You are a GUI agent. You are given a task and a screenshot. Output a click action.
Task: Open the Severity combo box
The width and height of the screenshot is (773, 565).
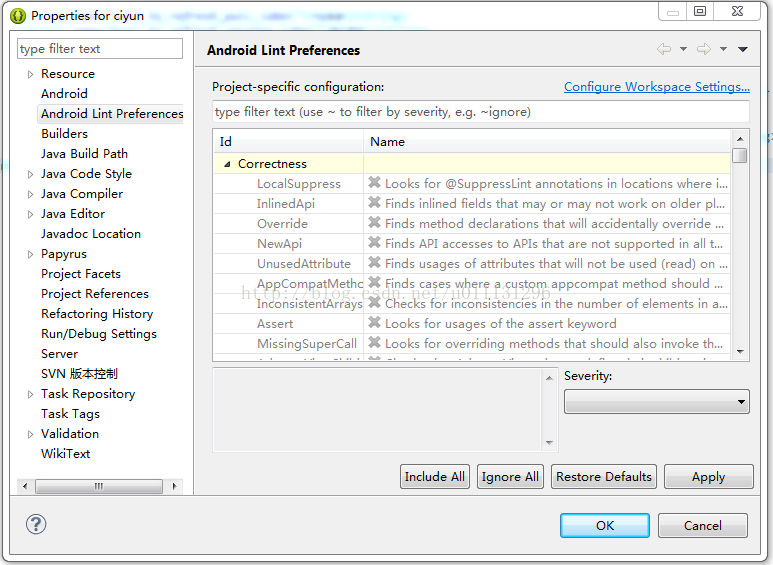(657, 402)
